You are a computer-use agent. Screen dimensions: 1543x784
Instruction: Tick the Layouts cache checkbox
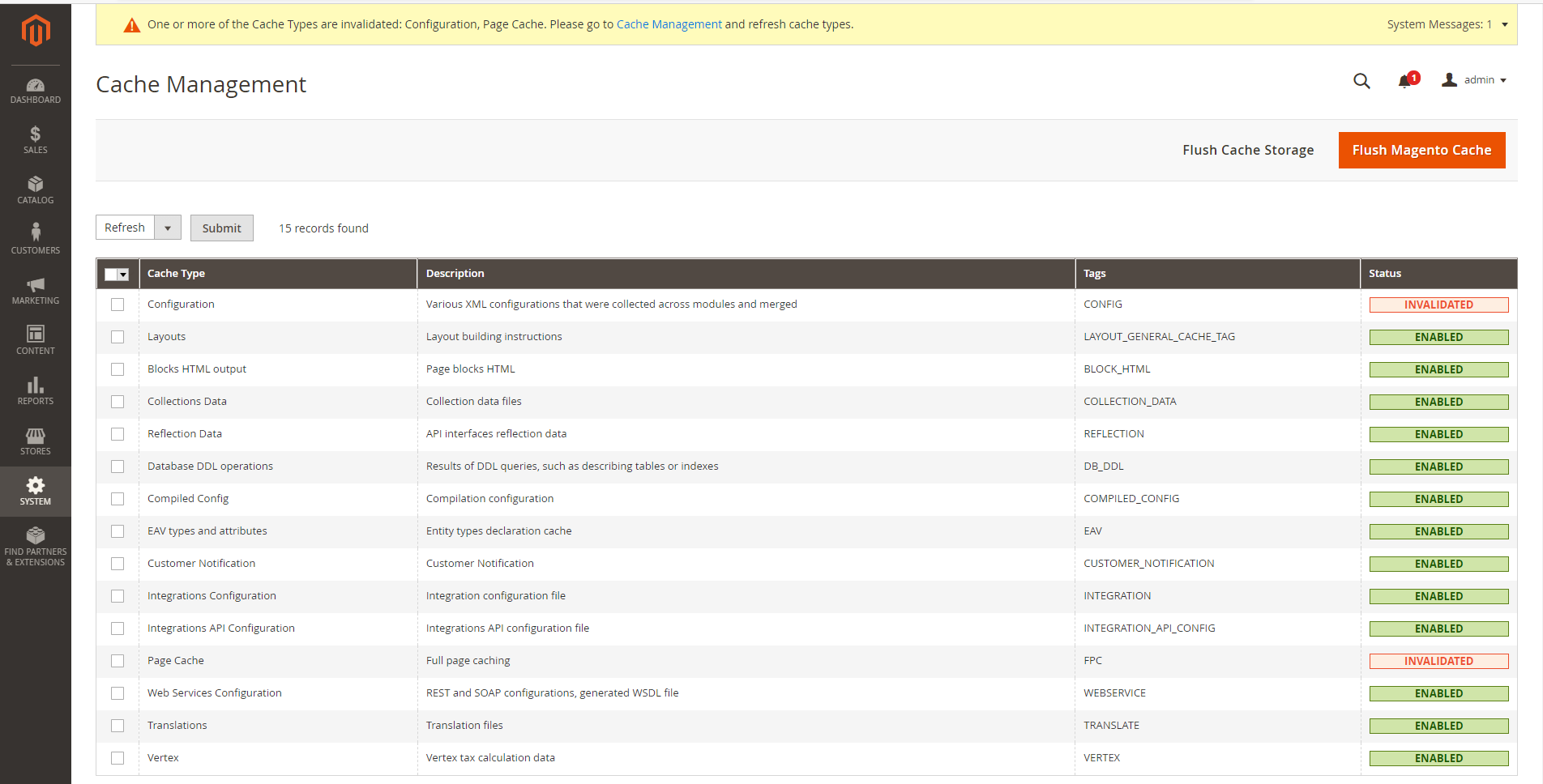[118, 337]
